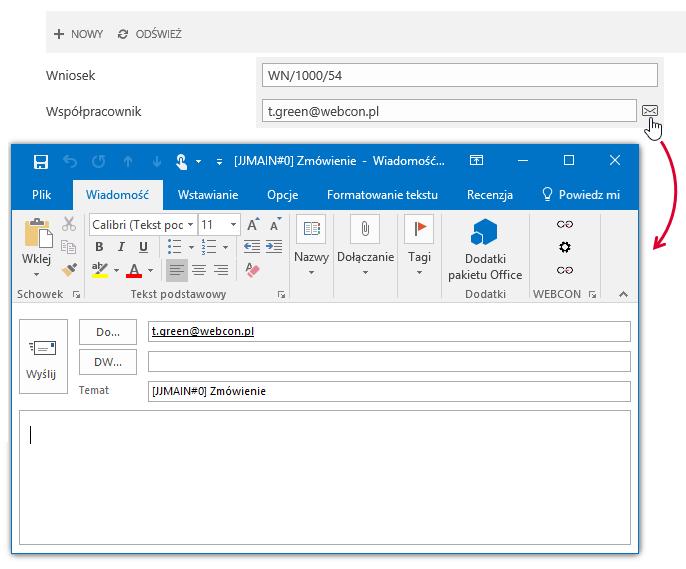Click the WEBCON gear settings icon

coord(565,247)
